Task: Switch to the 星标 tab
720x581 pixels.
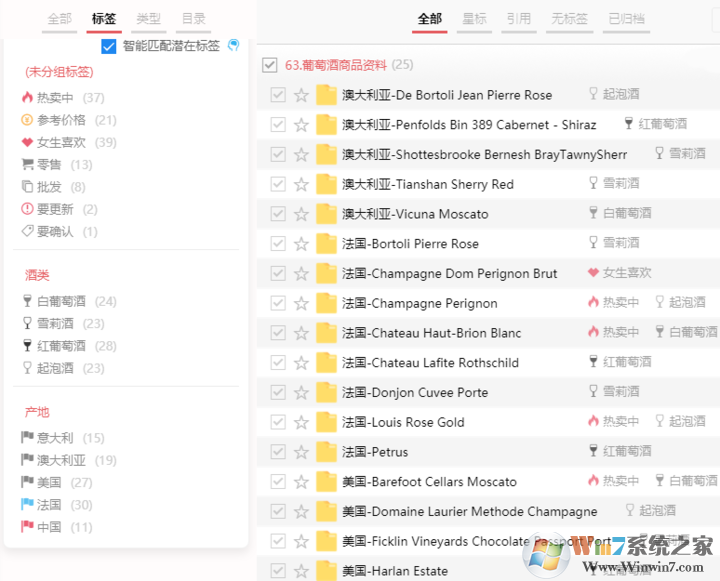Action: 474,19
